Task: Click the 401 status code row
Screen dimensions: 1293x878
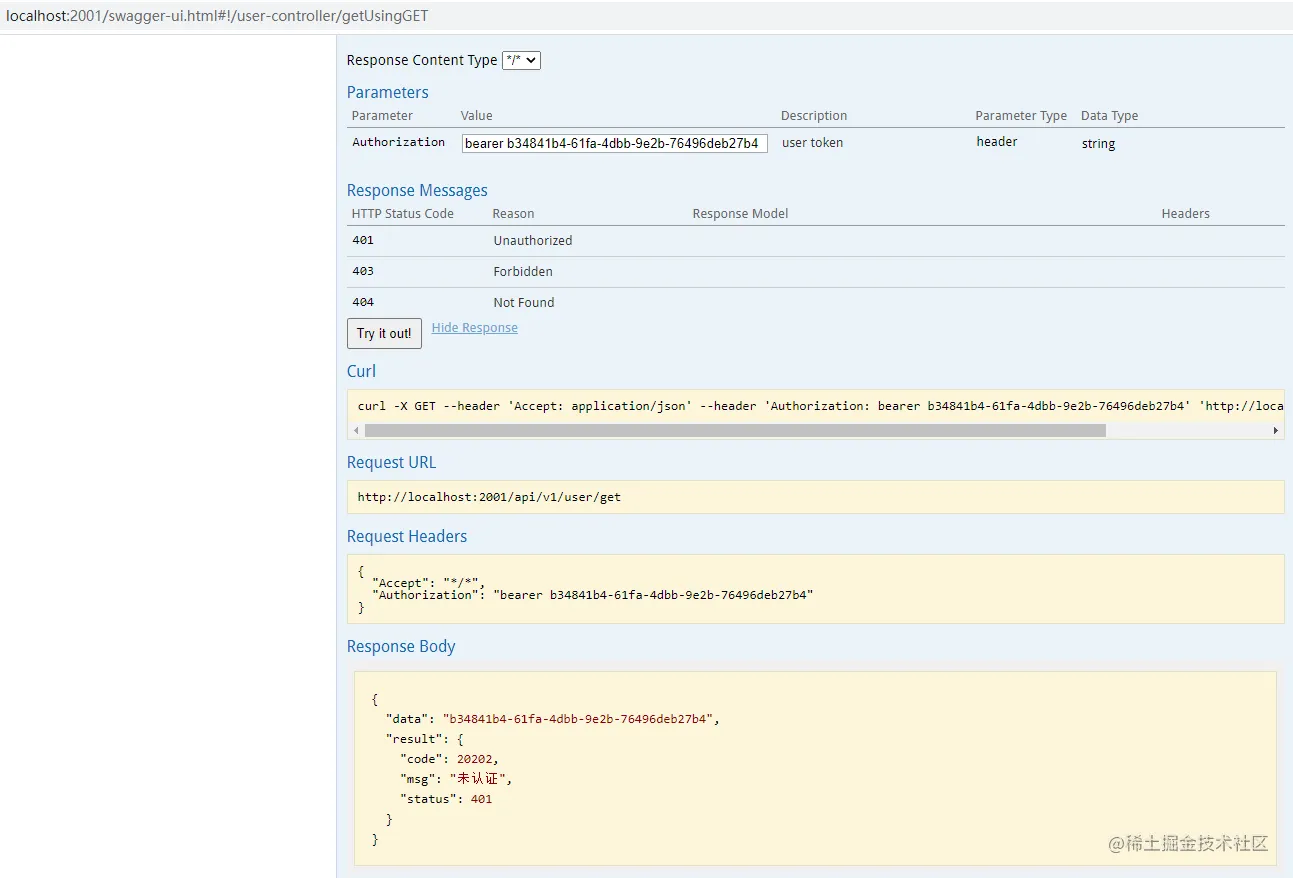Action: tap(815, 241)
